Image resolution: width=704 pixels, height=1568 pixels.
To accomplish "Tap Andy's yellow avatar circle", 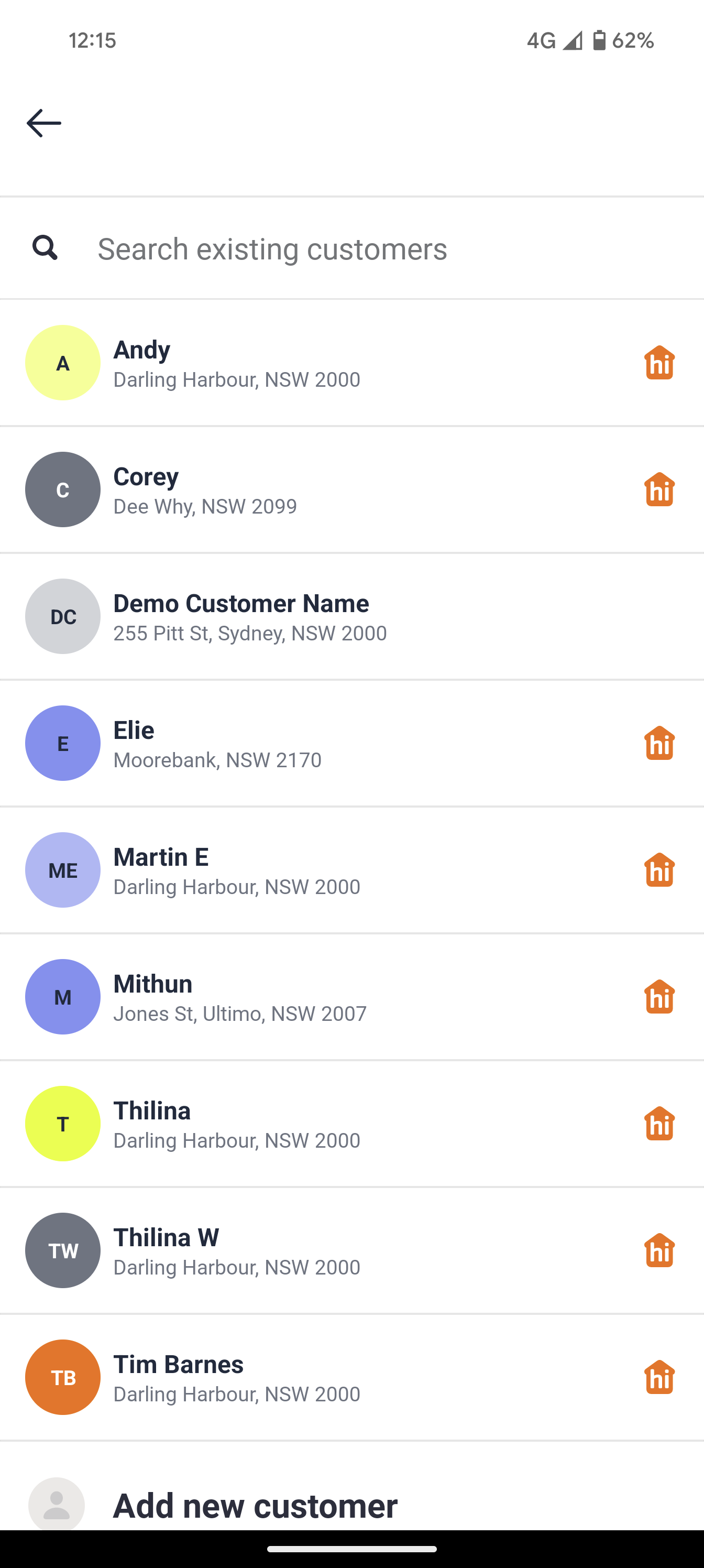I will pos(63,363).
